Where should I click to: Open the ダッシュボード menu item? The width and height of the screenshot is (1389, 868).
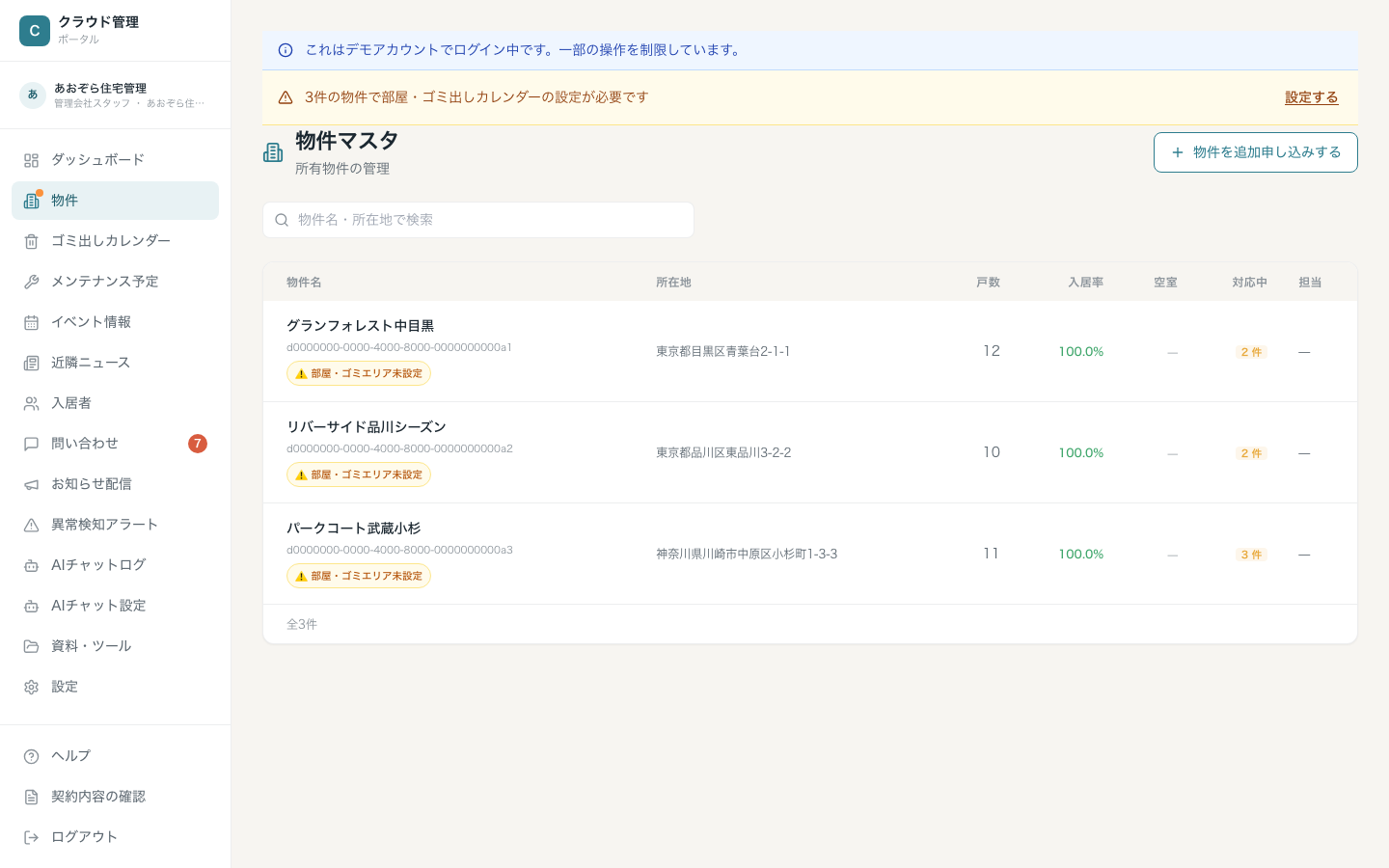click(115, 160)
